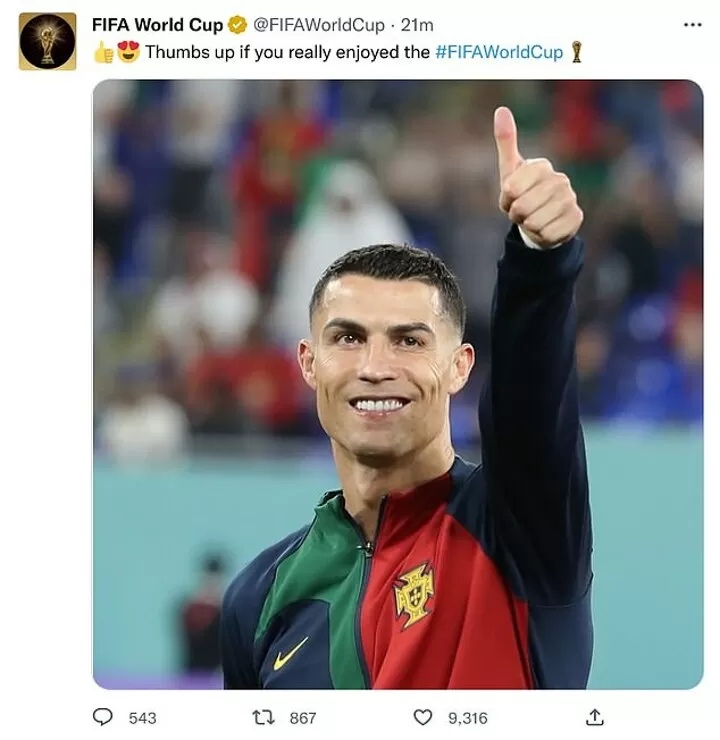Click the 543 replies count
The width and height of the screenshot is (720, 740).
pyautogui.click(x=142, y=718)
